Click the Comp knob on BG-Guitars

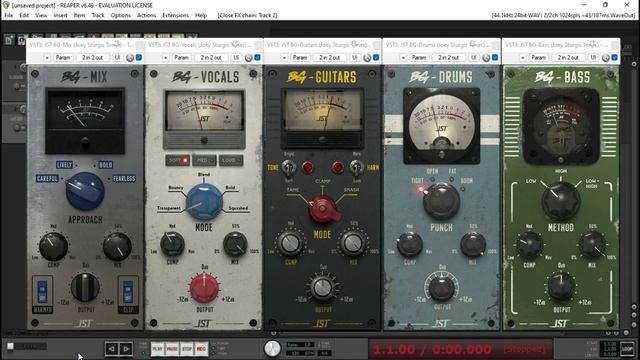pyautogui.click(x=290, y=243)
